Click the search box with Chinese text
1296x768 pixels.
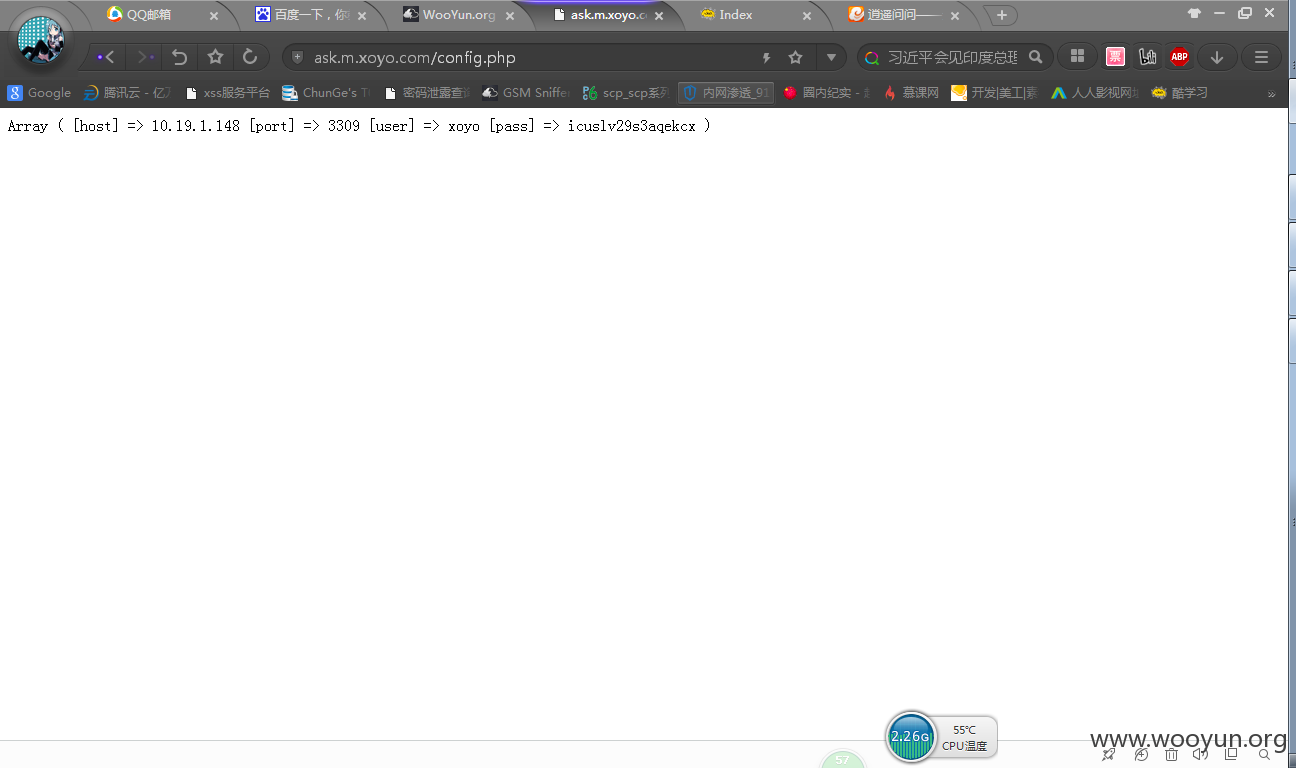point(953,58)
